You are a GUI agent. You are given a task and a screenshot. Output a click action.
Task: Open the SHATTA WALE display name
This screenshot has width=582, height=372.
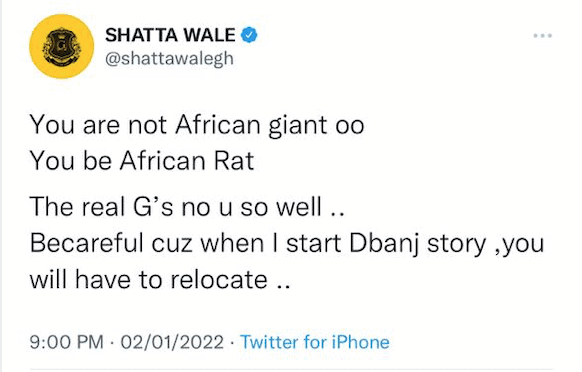pyautogui.click(x=170, y=35)
